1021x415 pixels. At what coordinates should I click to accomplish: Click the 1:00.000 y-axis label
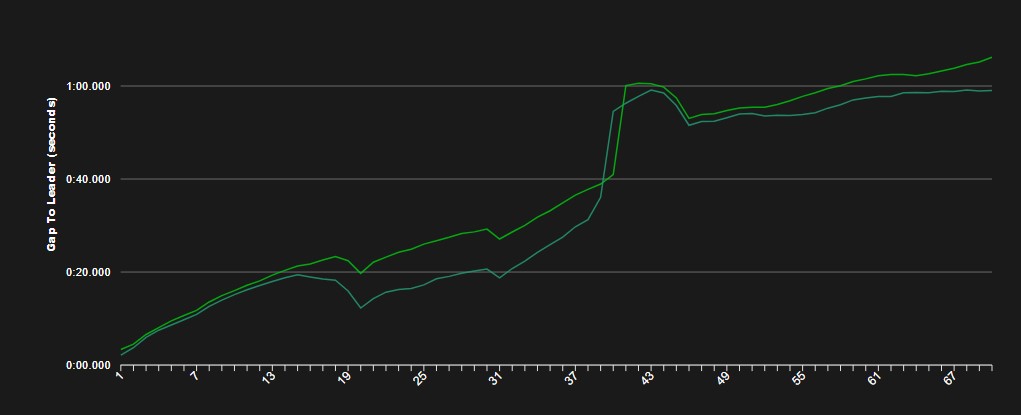[x=89, y=86]
